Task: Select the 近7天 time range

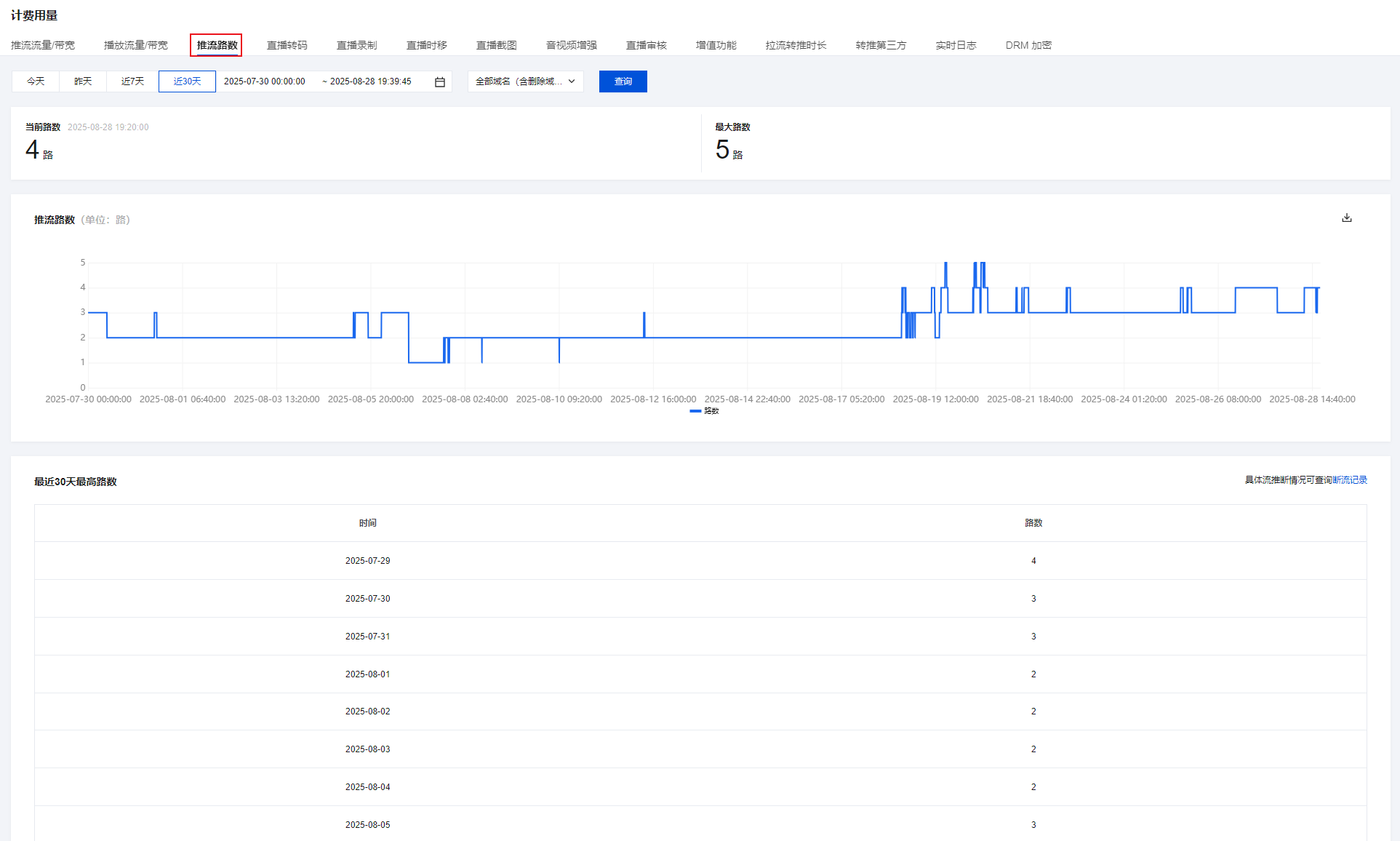Action: [132, 81]
